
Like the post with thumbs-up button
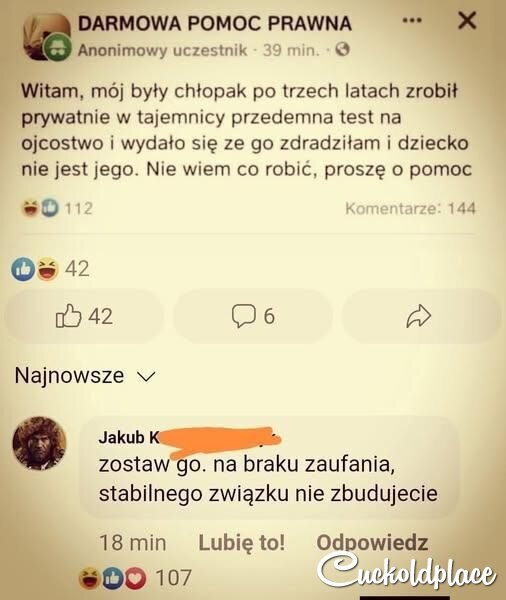[x=84, y=316]
